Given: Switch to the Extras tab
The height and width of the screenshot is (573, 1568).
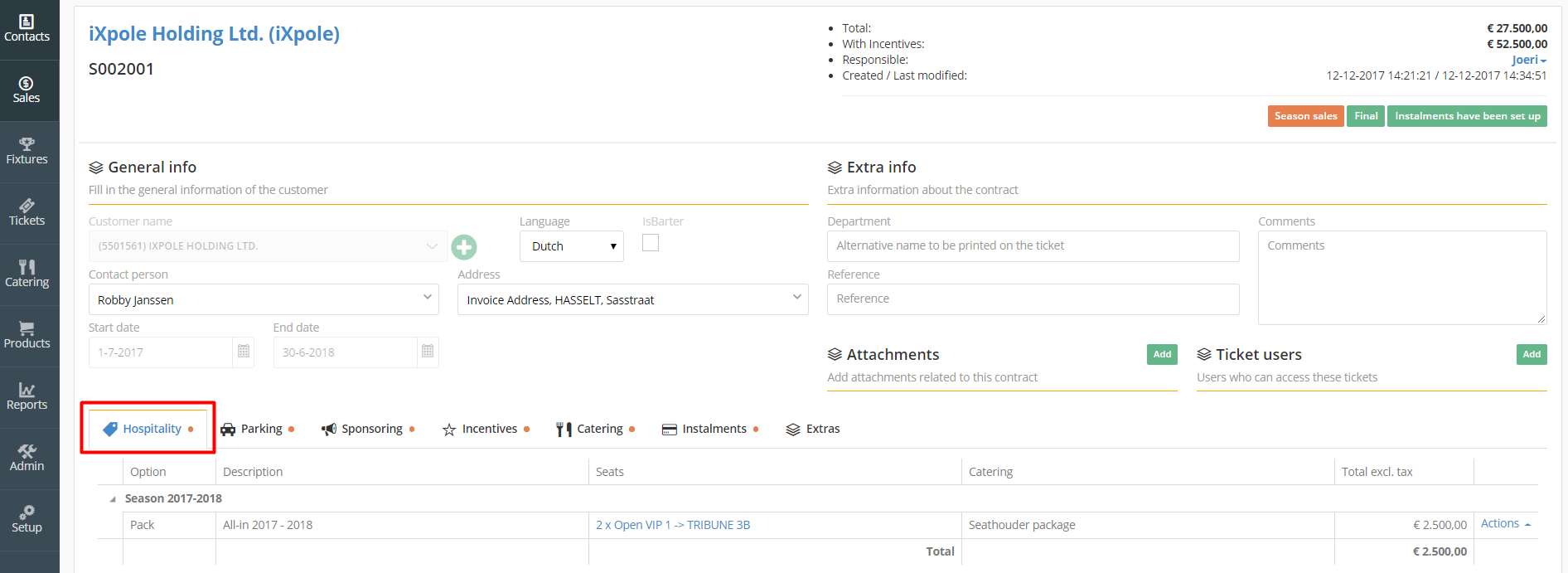Looking at the screenshot, I should click(813, 429).
